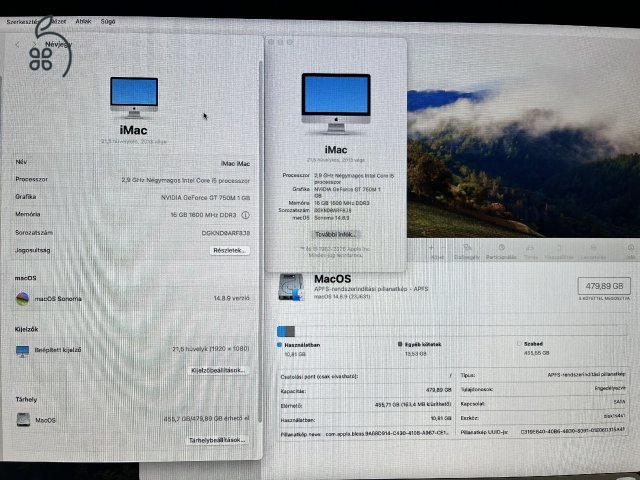
Task: Click the MacOS volume title in Disk Utility
Action: click(333, 279)
